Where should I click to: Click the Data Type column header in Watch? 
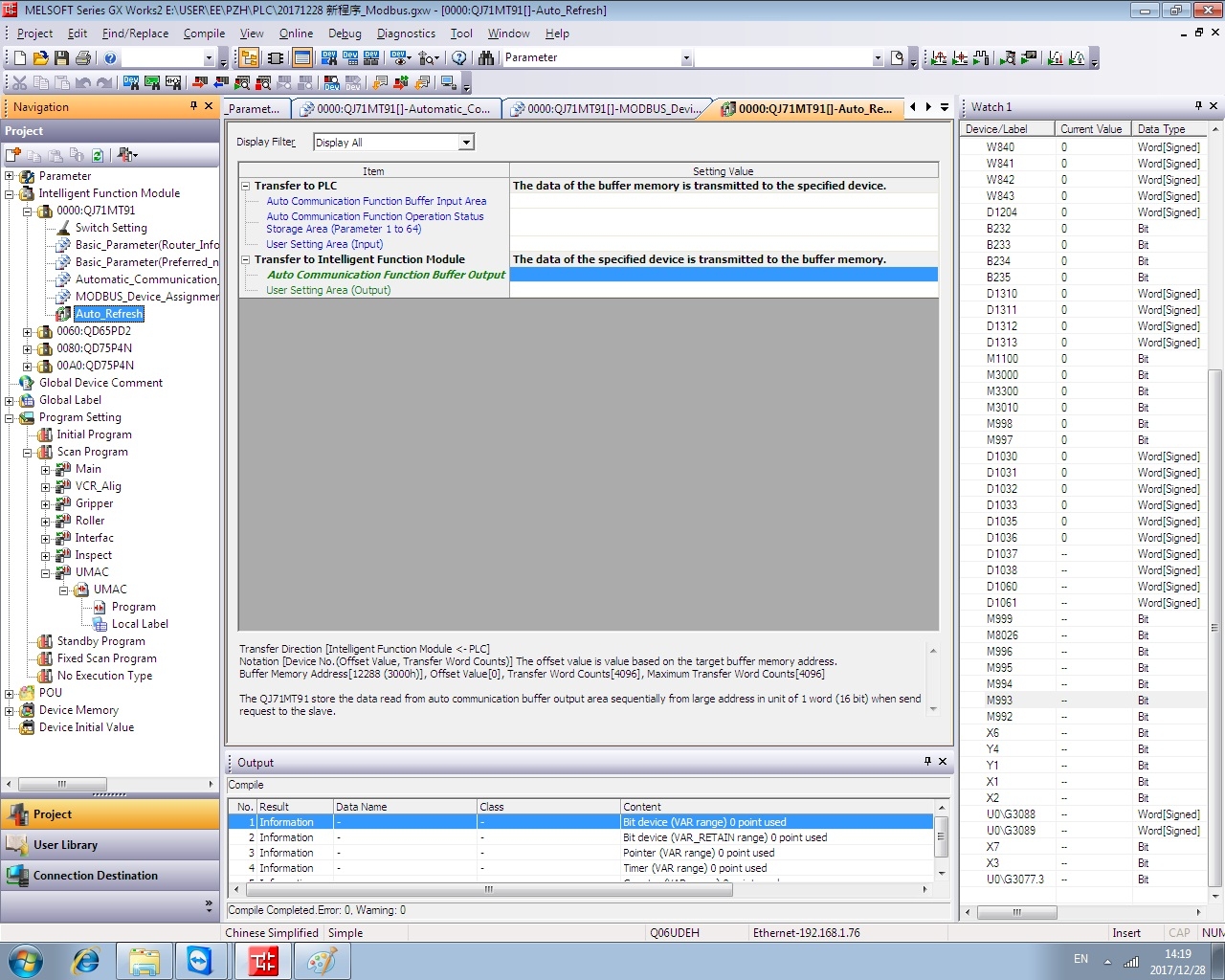point(1169,129)
